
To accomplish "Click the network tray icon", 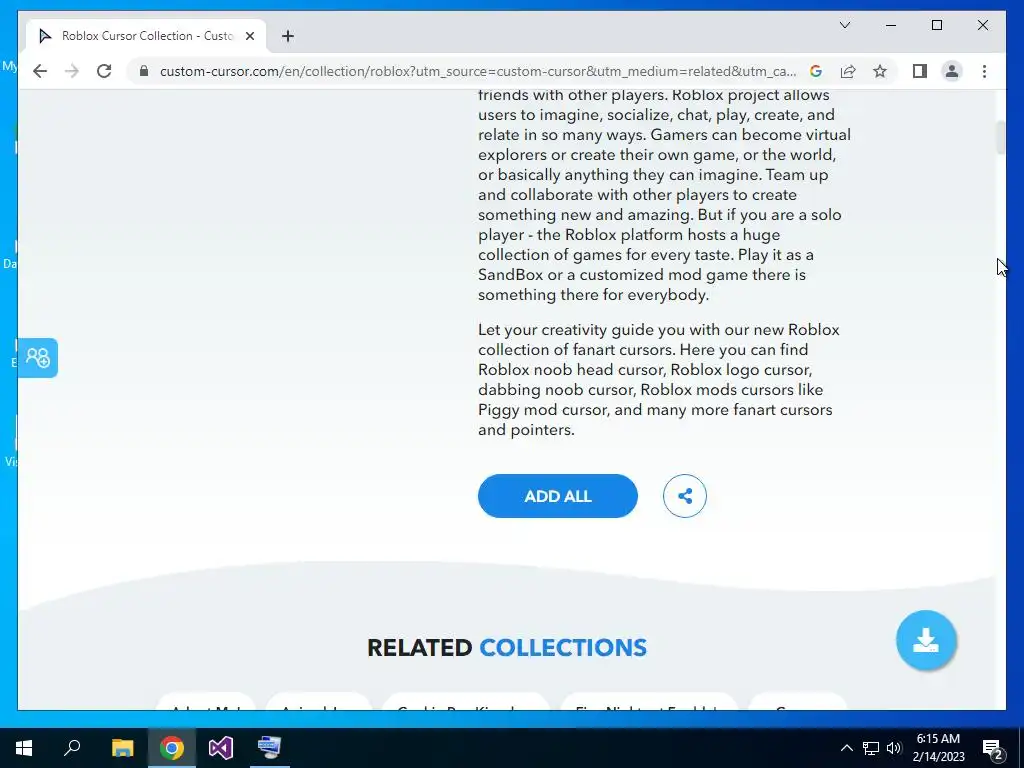I will [x=871, y=748].
